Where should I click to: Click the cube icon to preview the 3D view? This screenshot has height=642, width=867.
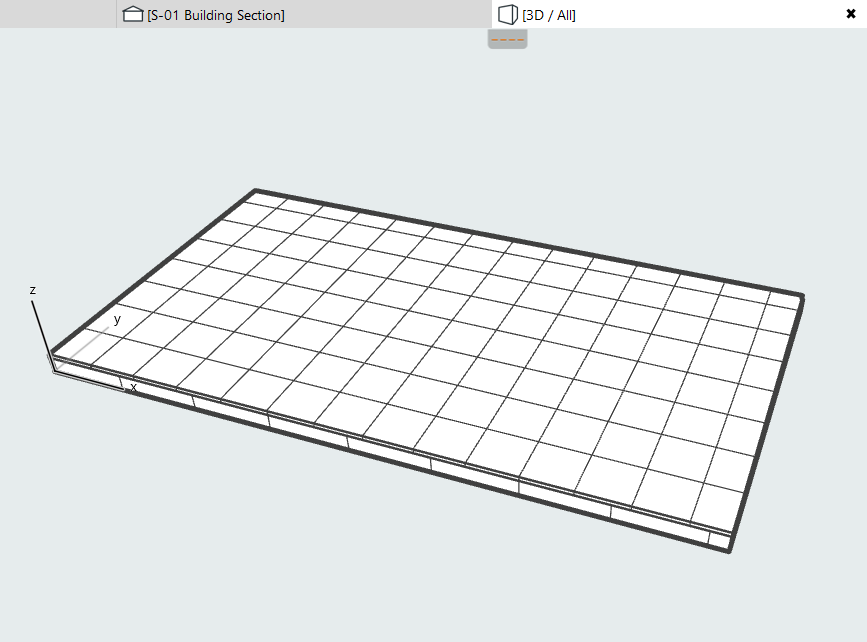(507, 15)
